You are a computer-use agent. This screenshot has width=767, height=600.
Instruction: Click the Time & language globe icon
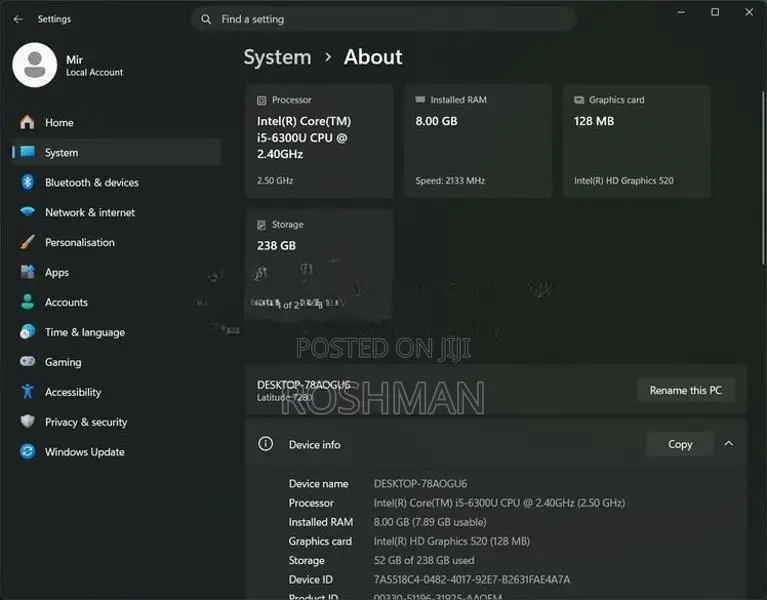[x=27, y=332]
